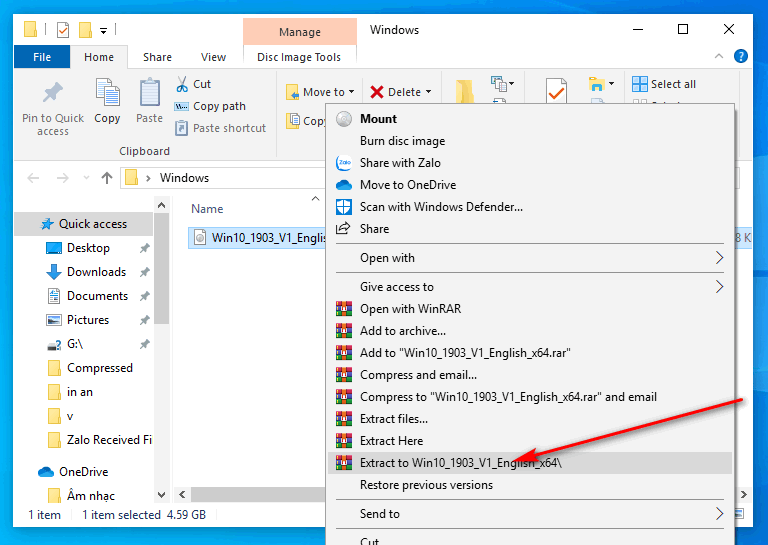Click WinRAR icon next to Open with WinRAR
768x545 pixels.
[344, 308]
